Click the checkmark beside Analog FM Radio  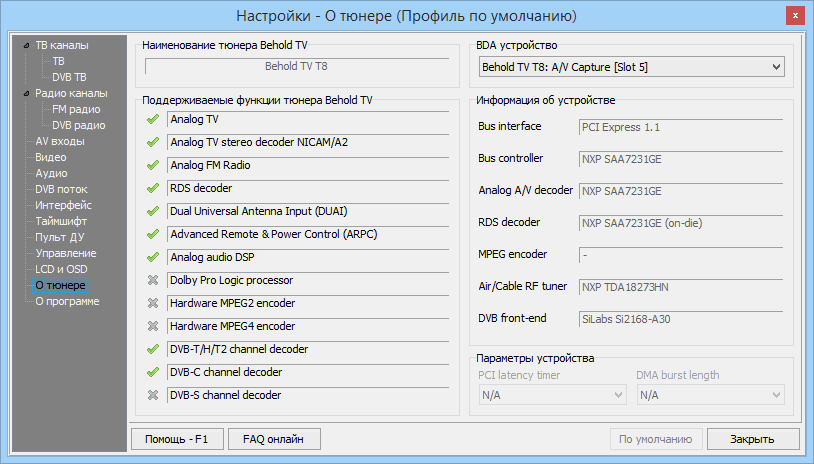pyautogui.click(x=153, y=166)
